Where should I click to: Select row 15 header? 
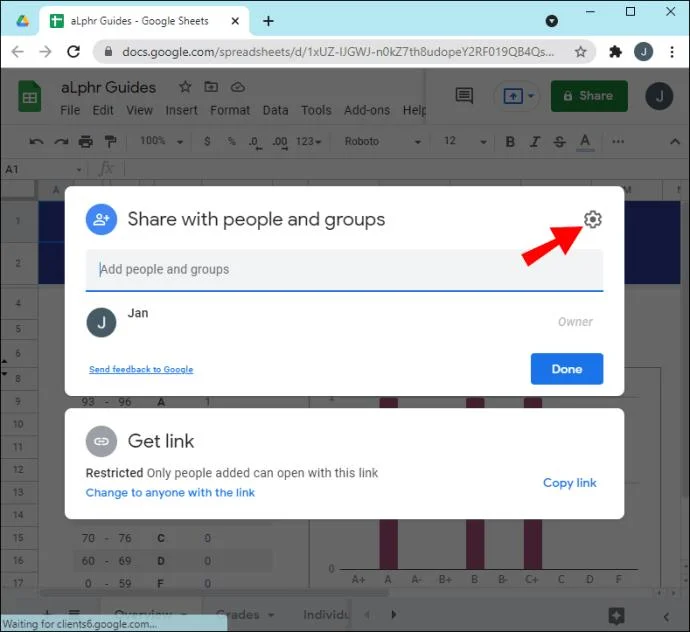[18, 537]
